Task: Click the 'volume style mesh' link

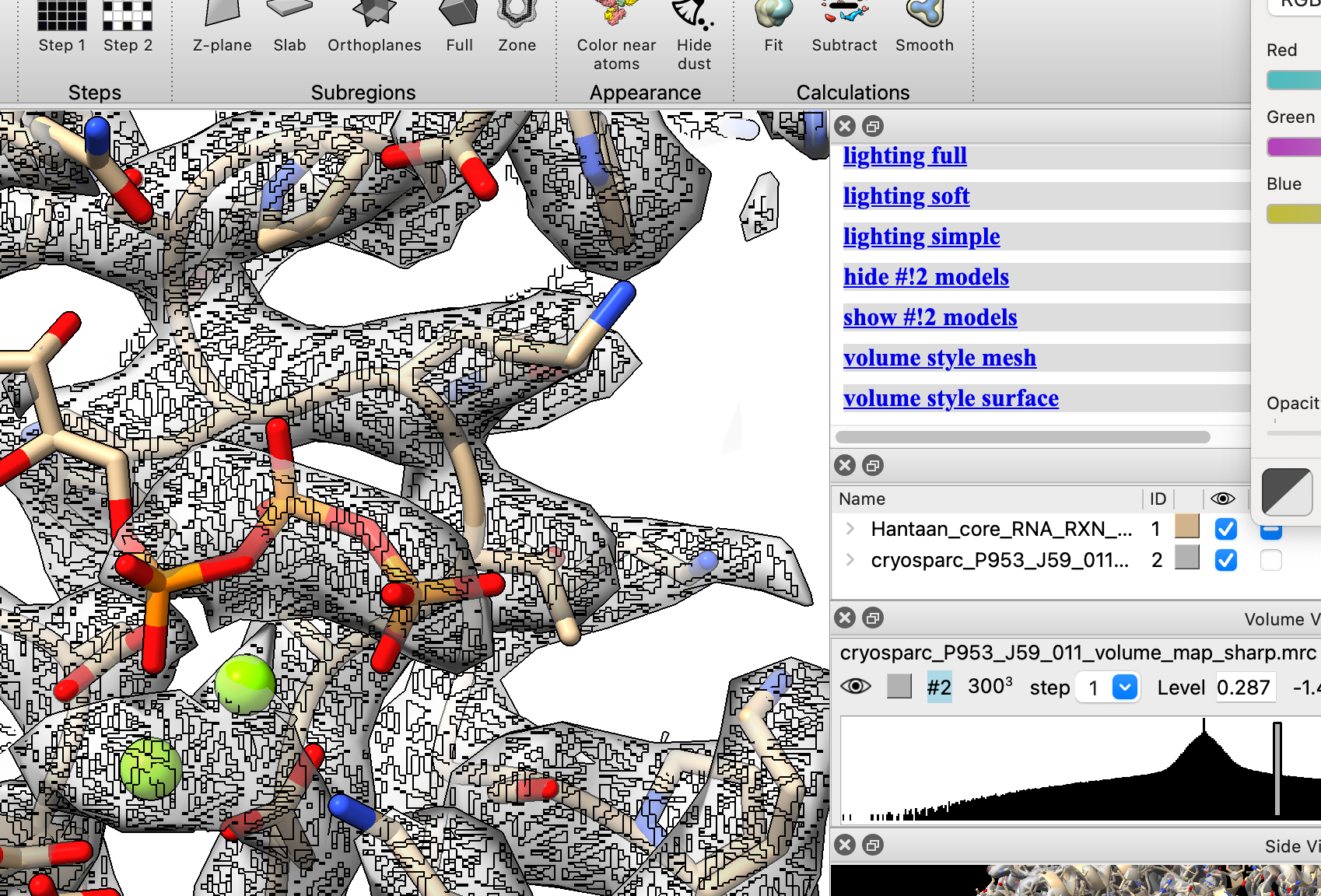Action: pyautogui.click(x=939, y=358)
